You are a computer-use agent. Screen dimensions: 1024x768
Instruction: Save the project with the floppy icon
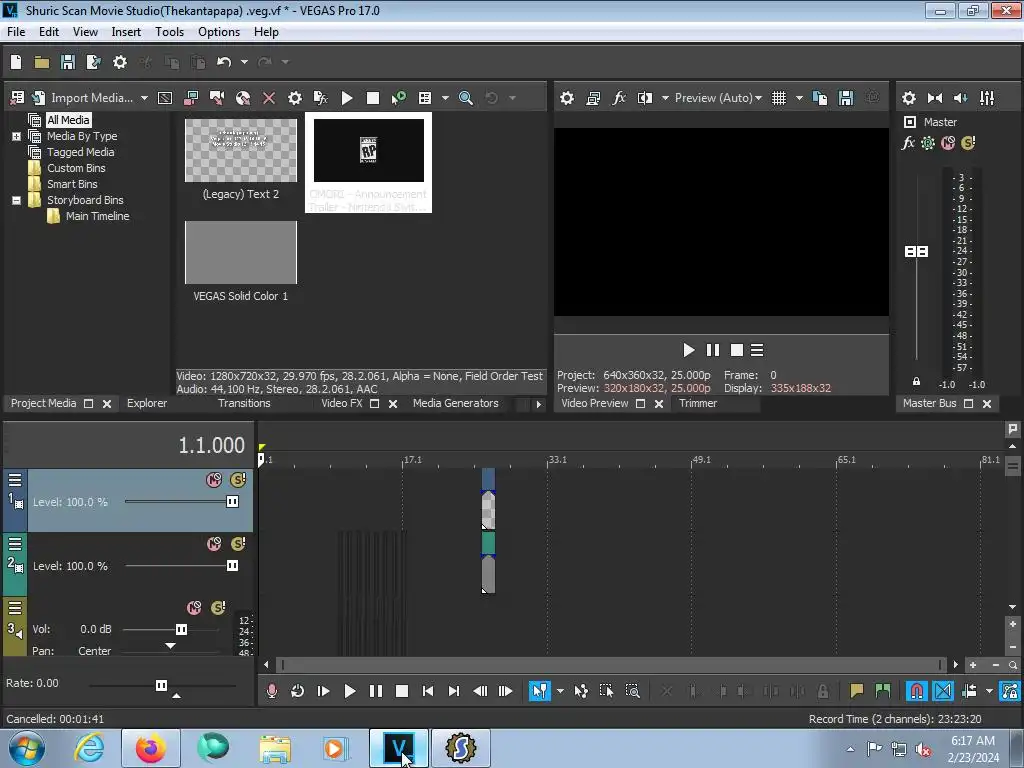pyautogui.click(x=67, y=62)
